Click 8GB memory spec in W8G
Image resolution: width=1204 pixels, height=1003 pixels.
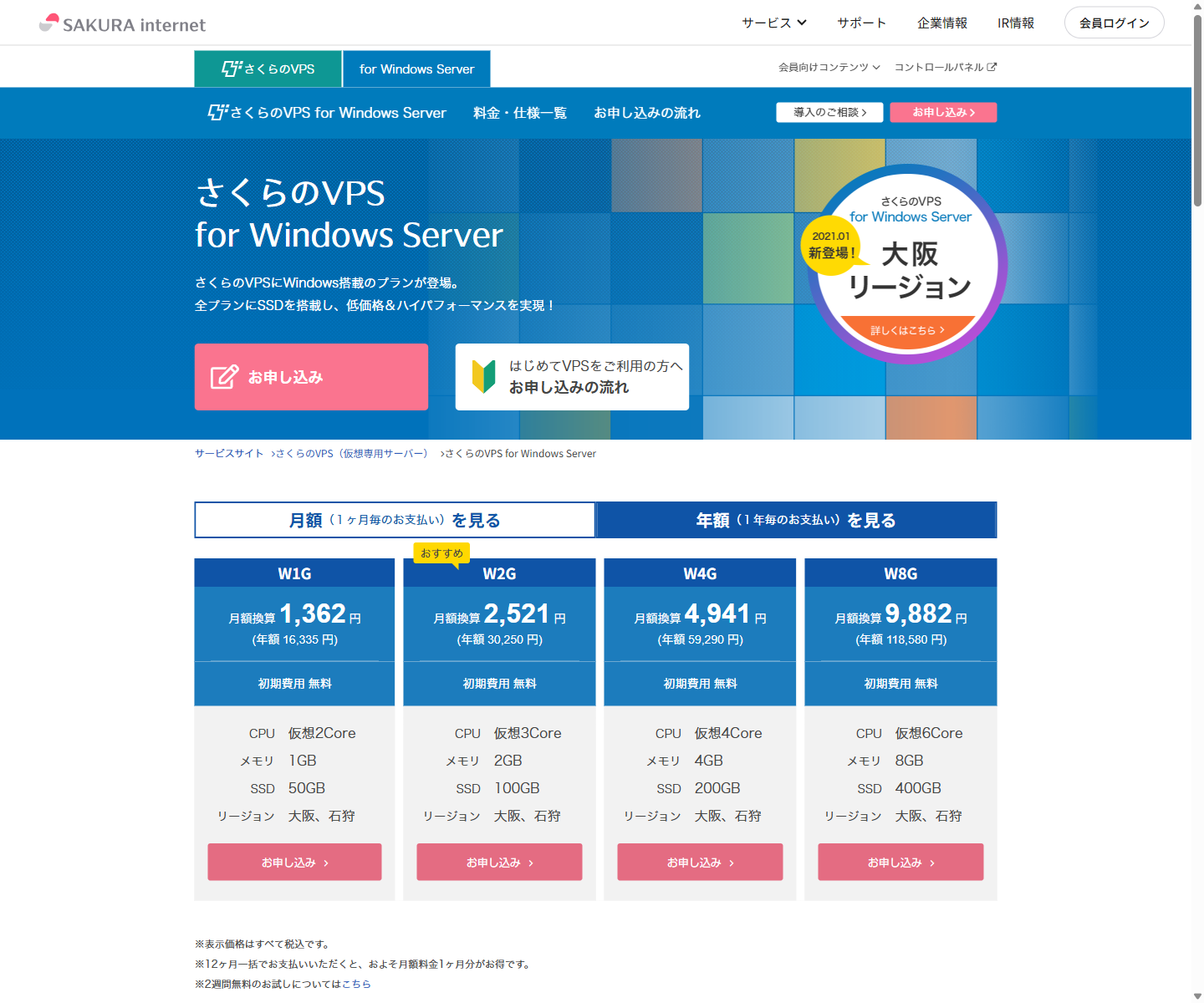pyautogui.click(x=909, y=761)
